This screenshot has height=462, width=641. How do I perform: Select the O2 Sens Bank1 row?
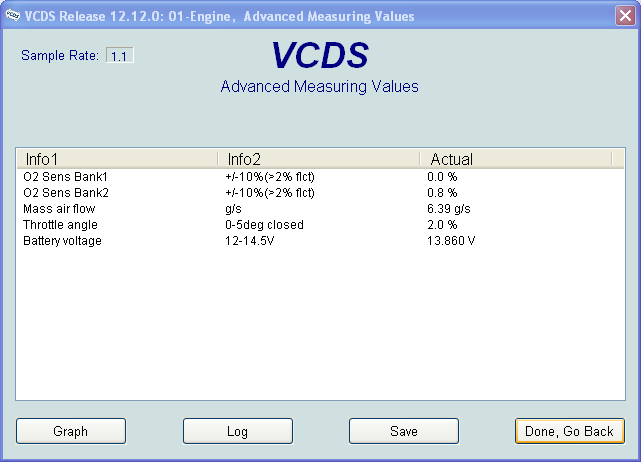[x=320, y=177]
